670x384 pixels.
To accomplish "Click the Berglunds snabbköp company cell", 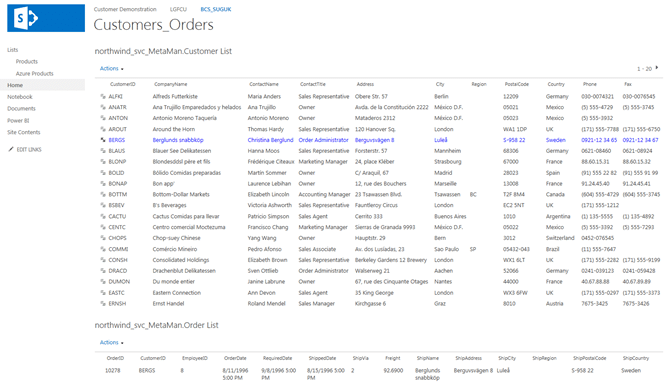I will pyautogui.click(x=178, y=140).
